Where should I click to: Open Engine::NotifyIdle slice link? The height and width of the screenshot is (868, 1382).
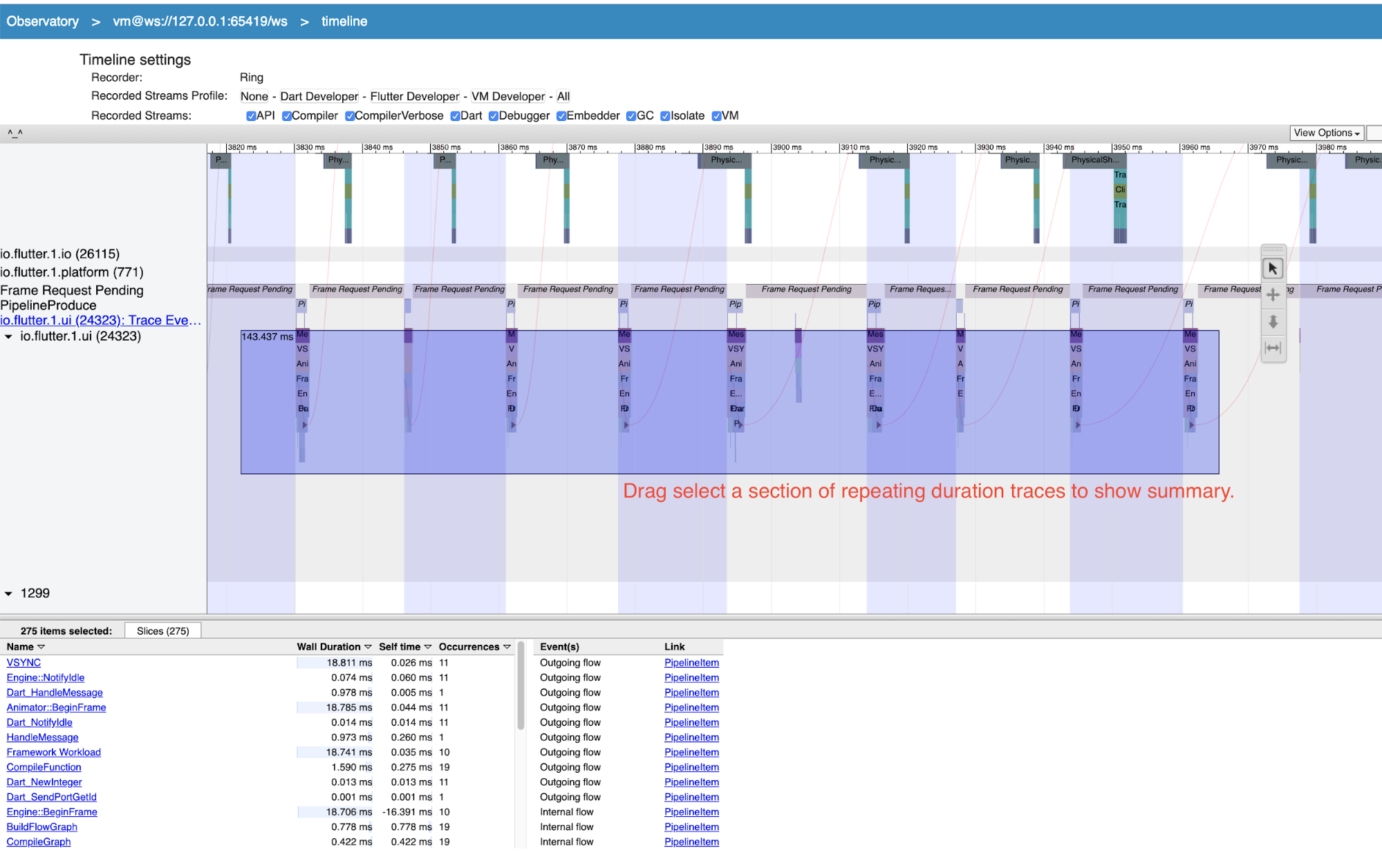46,678
